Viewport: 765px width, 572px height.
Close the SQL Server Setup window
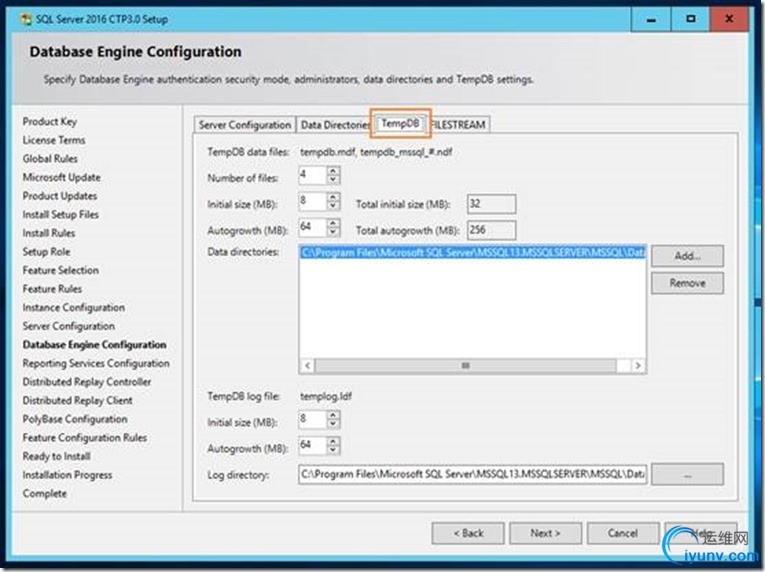pos(729,20)
